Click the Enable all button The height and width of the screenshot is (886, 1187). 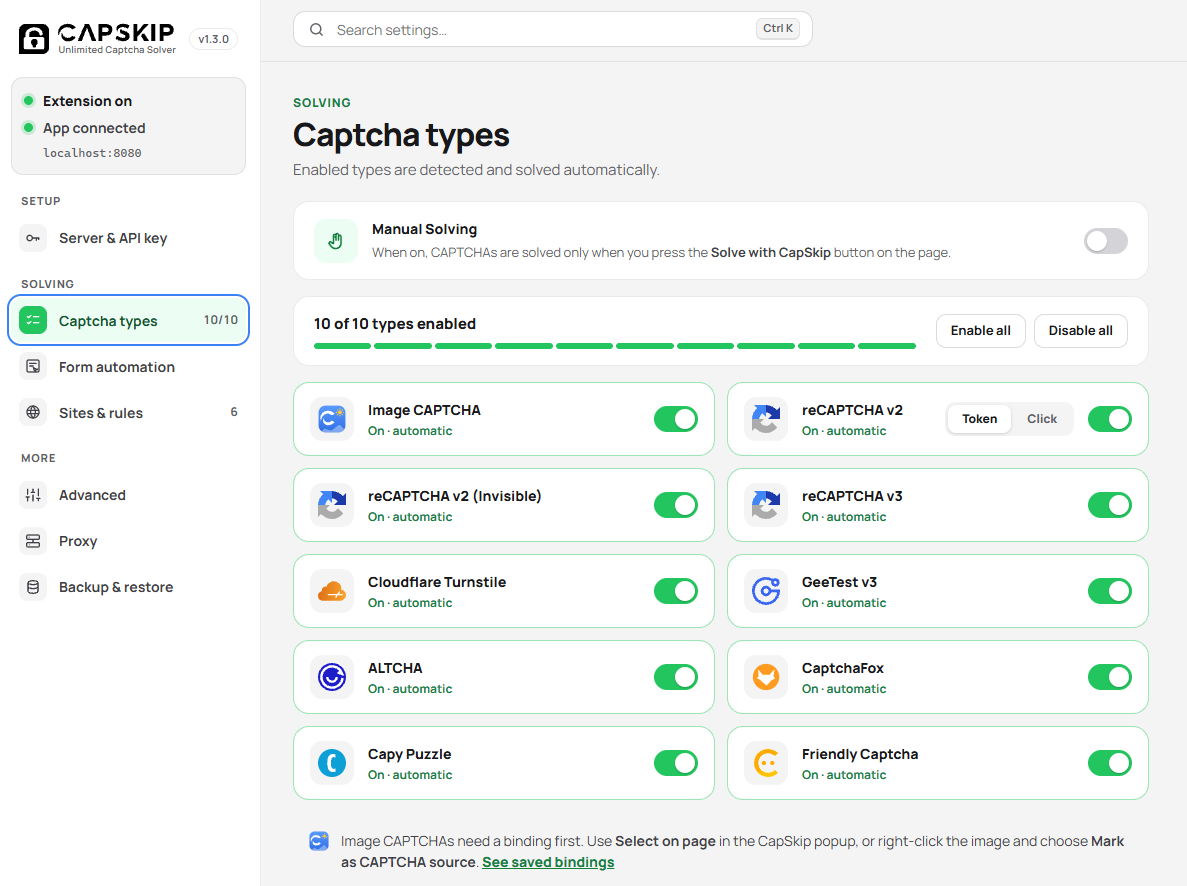[x=980, y=331]
